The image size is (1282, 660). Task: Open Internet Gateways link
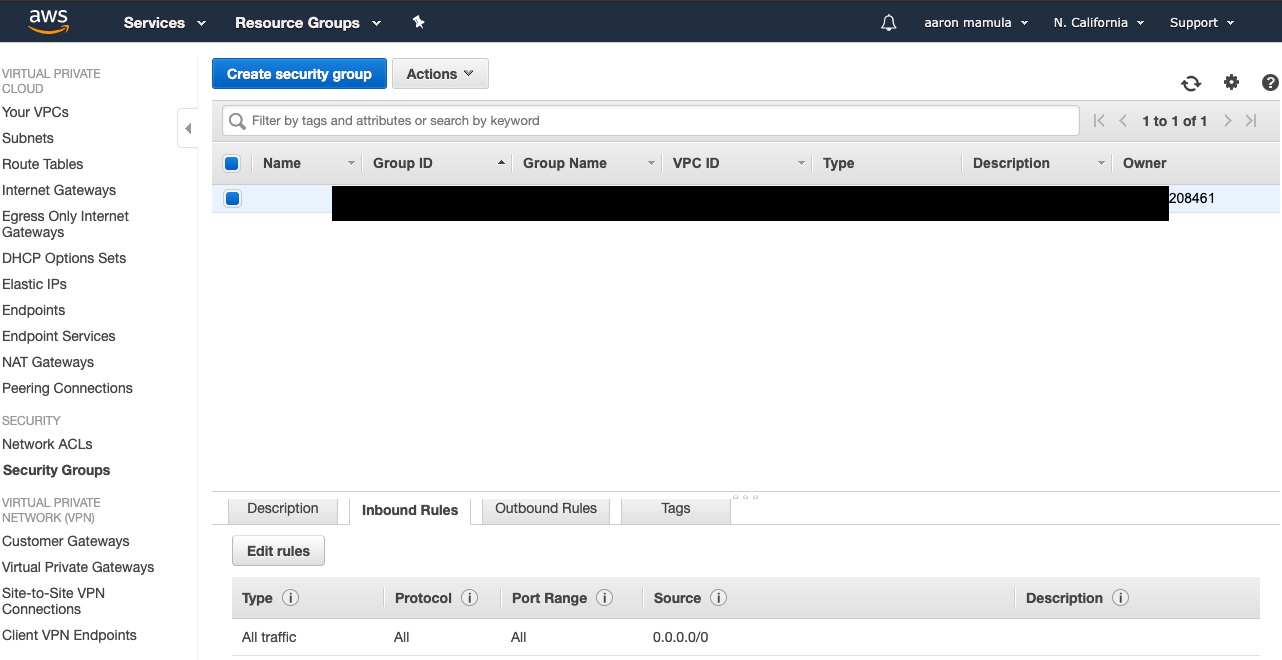pyautogui.click(x=59, y=190)
